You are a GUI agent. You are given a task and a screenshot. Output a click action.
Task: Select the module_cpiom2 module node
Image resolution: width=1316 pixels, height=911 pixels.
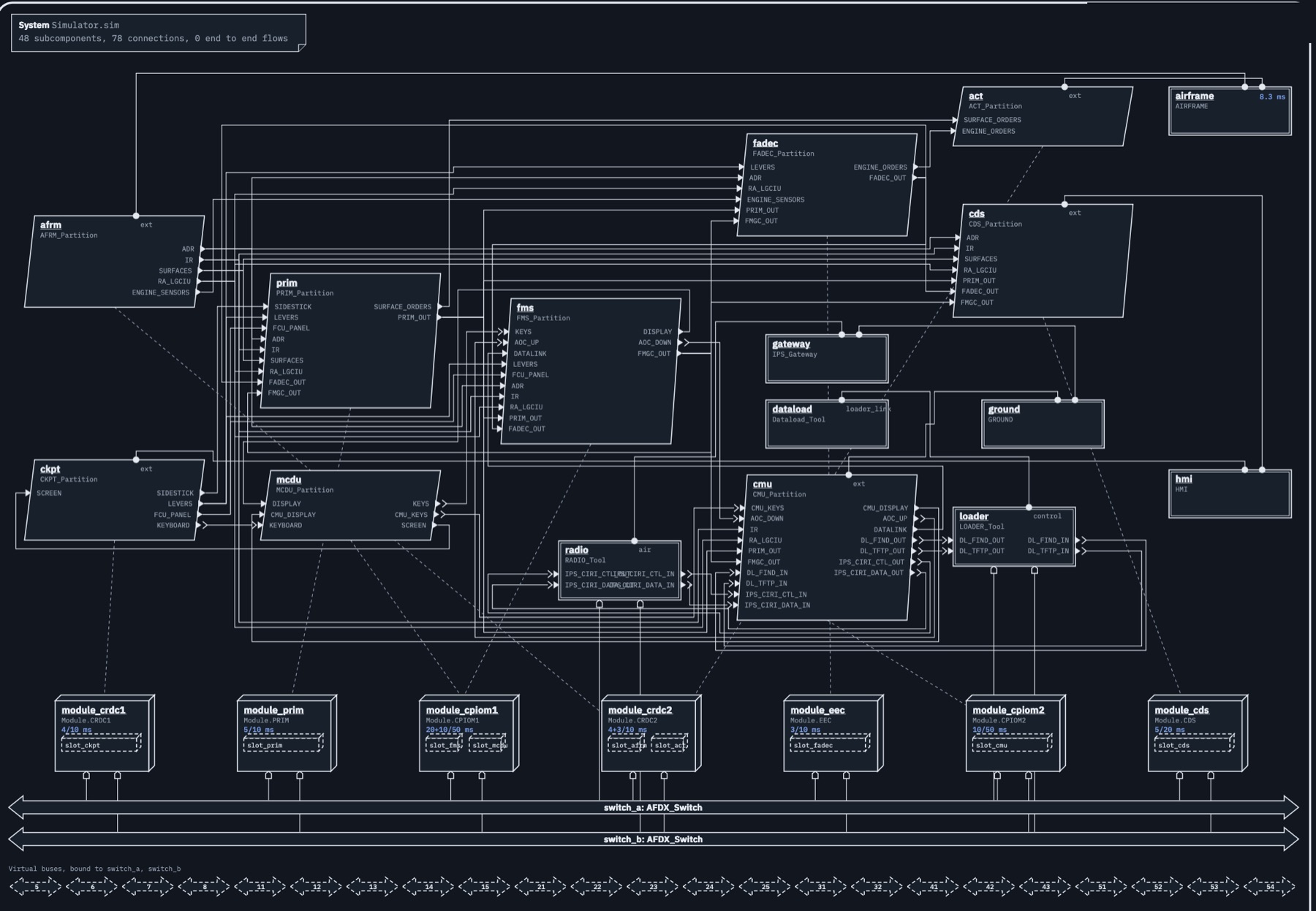[1016, 733]
